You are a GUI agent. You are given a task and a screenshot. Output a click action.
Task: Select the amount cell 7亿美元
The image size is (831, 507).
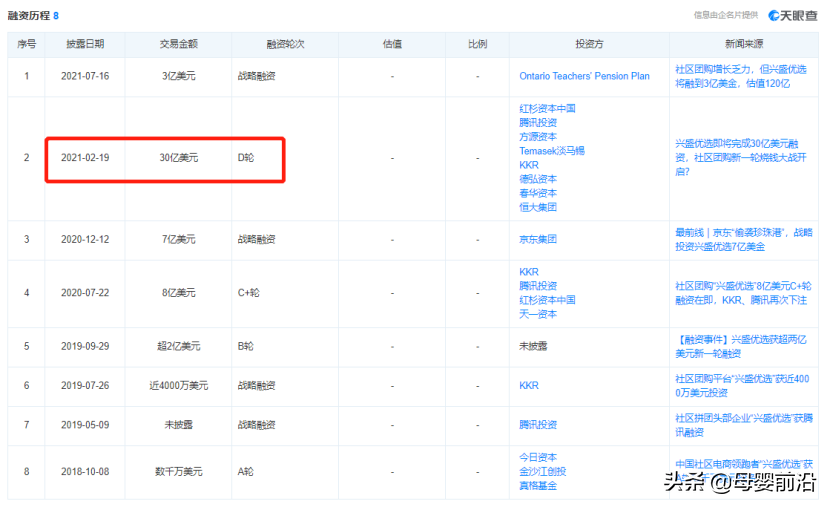click(179, 239)
